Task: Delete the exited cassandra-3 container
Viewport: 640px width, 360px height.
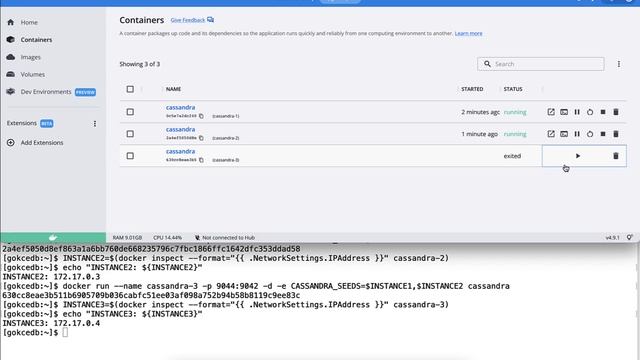Action: tap(616, 156)
